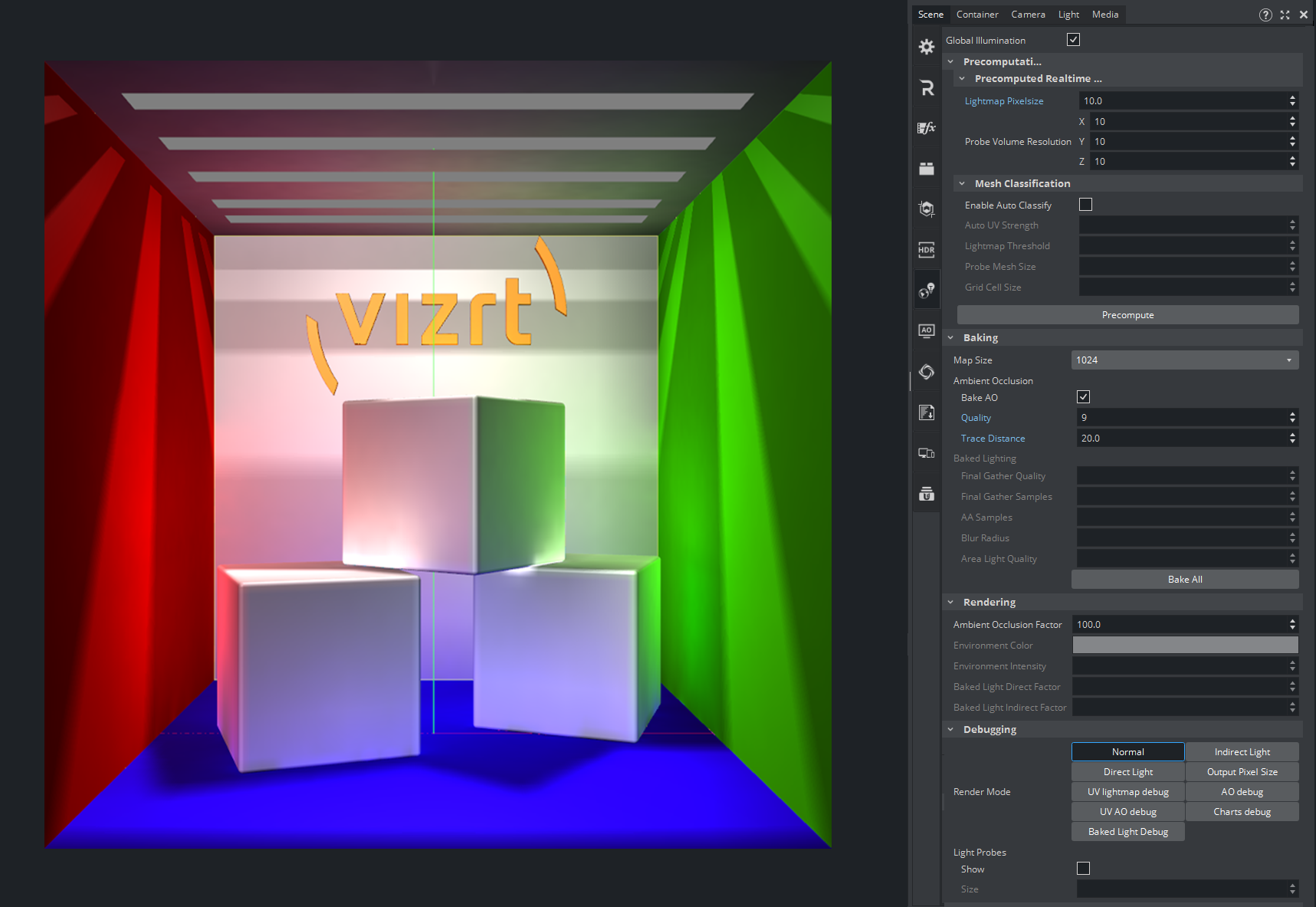Open the globe with lightbulb illumination icon
Viewport: 1316px width, 907px height.
(x=927, y=291)
